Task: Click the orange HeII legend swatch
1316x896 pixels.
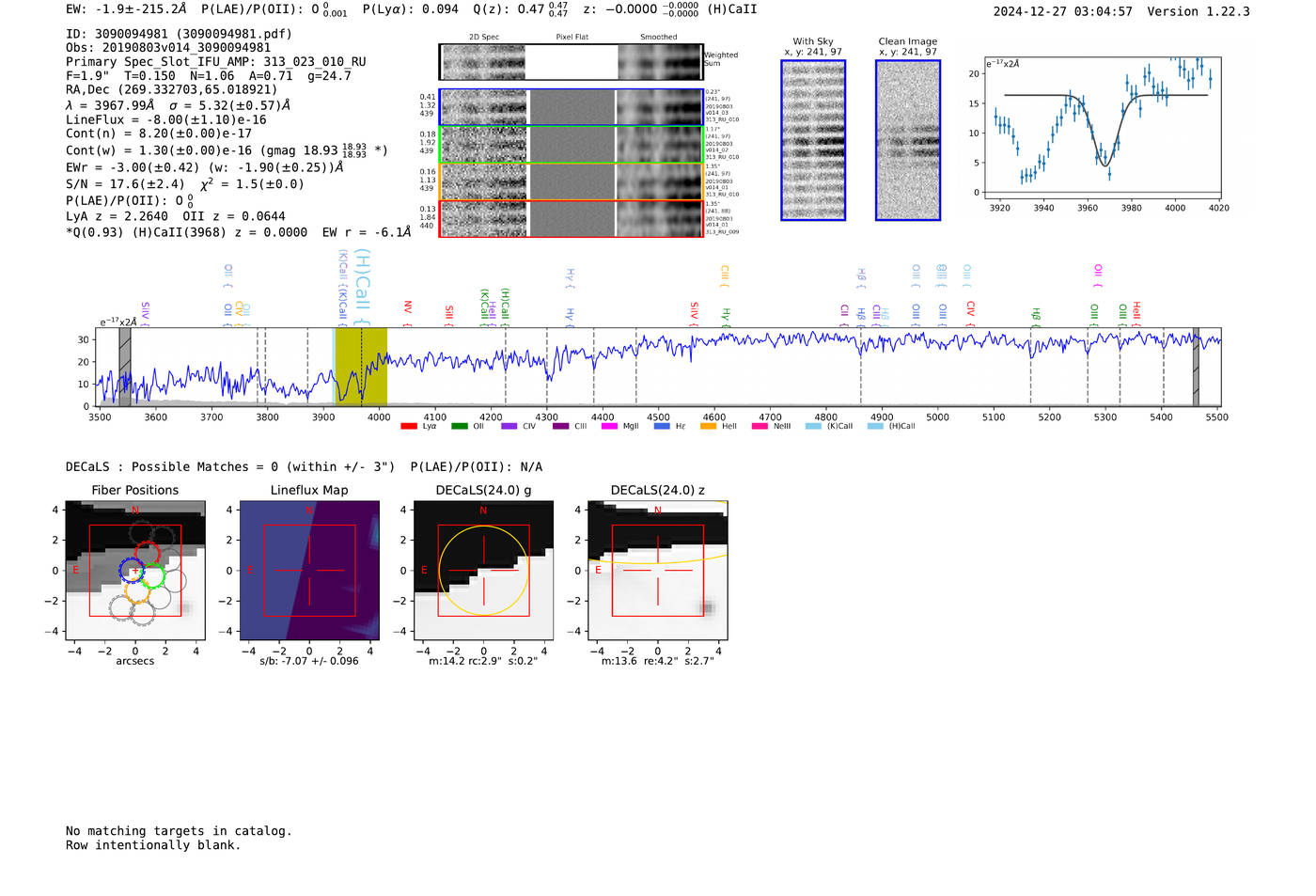Action: pos(709,426)
